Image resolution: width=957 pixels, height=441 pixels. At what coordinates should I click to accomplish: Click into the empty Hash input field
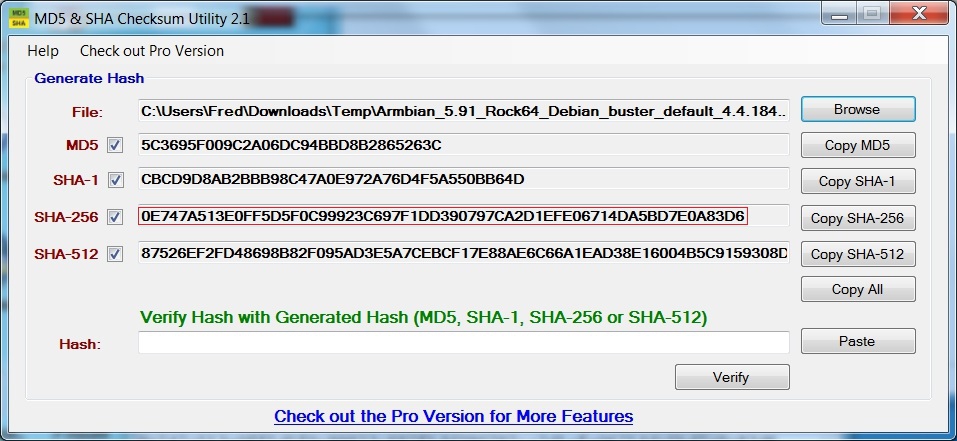[x=463, y=343]
